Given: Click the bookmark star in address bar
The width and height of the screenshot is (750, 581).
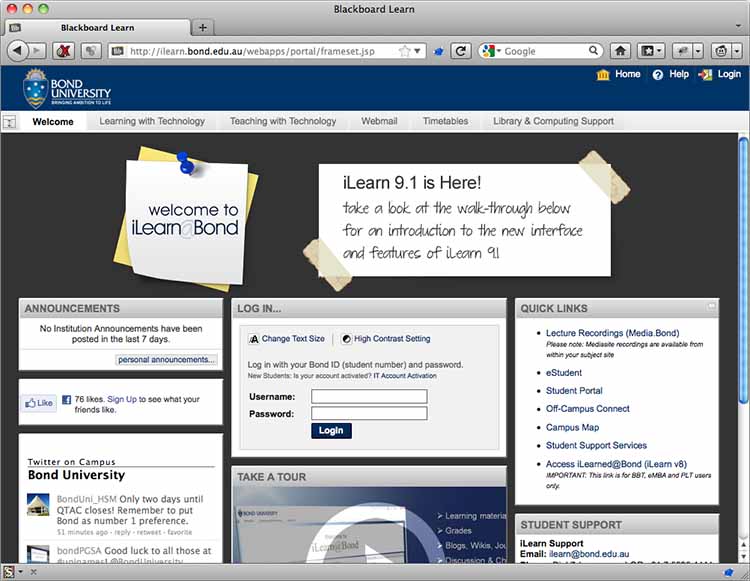Looking at the screenshot, I should point(405,51).
